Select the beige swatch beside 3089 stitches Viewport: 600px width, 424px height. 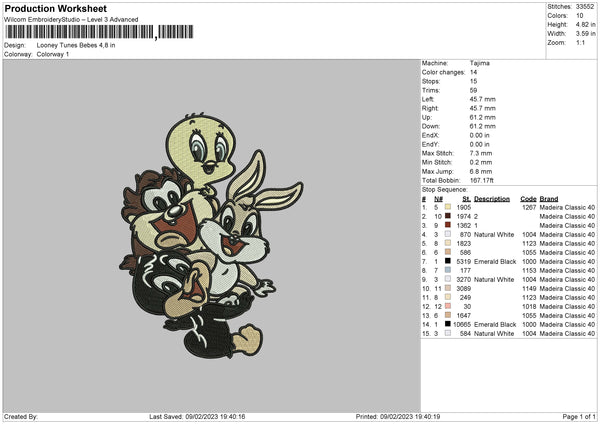tap(448, 288)
